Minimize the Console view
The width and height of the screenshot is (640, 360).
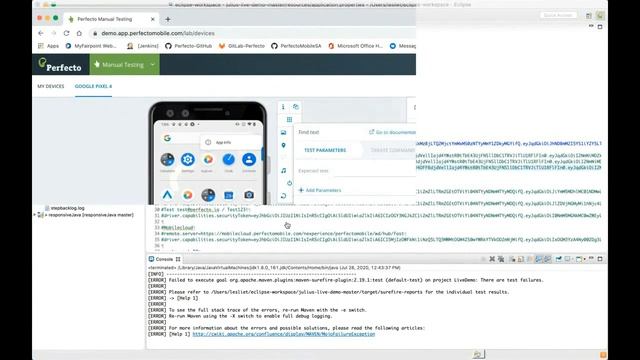pyautogui.click(x=591, y=259)
